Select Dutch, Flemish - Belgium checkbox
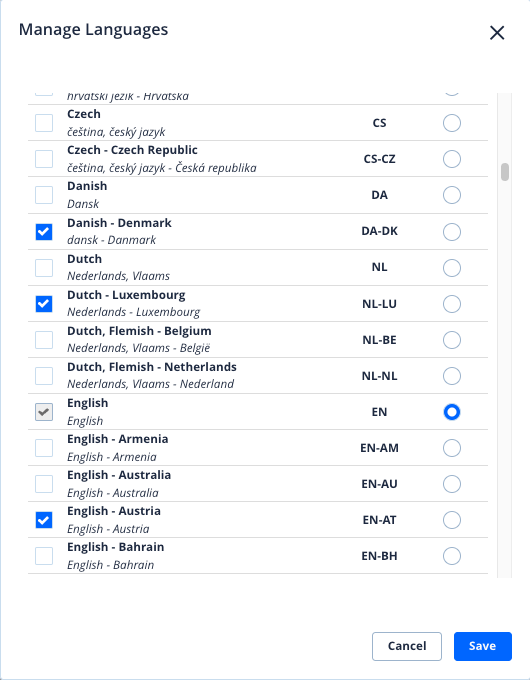The width and height of the screenshot is (530, 680). point(44,340)
